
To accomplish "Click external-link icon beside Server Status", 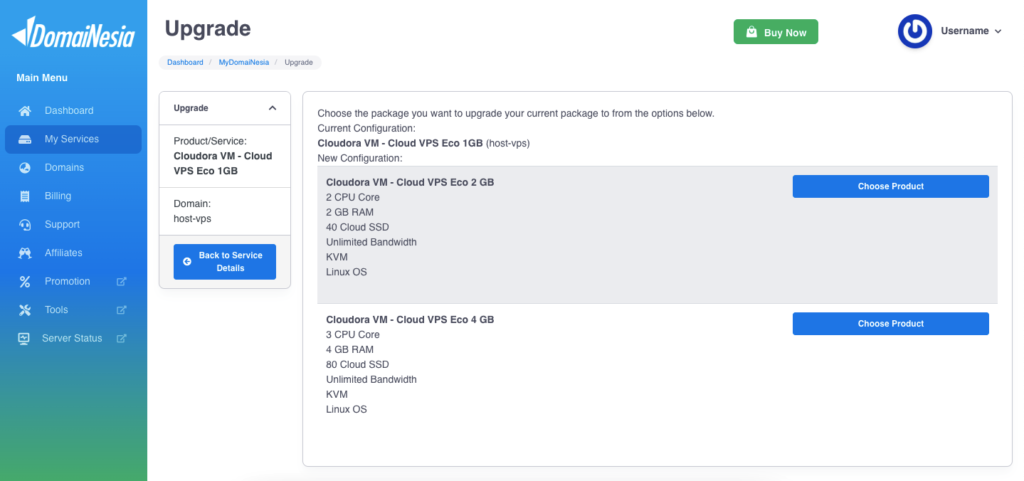I will point(121,339).
